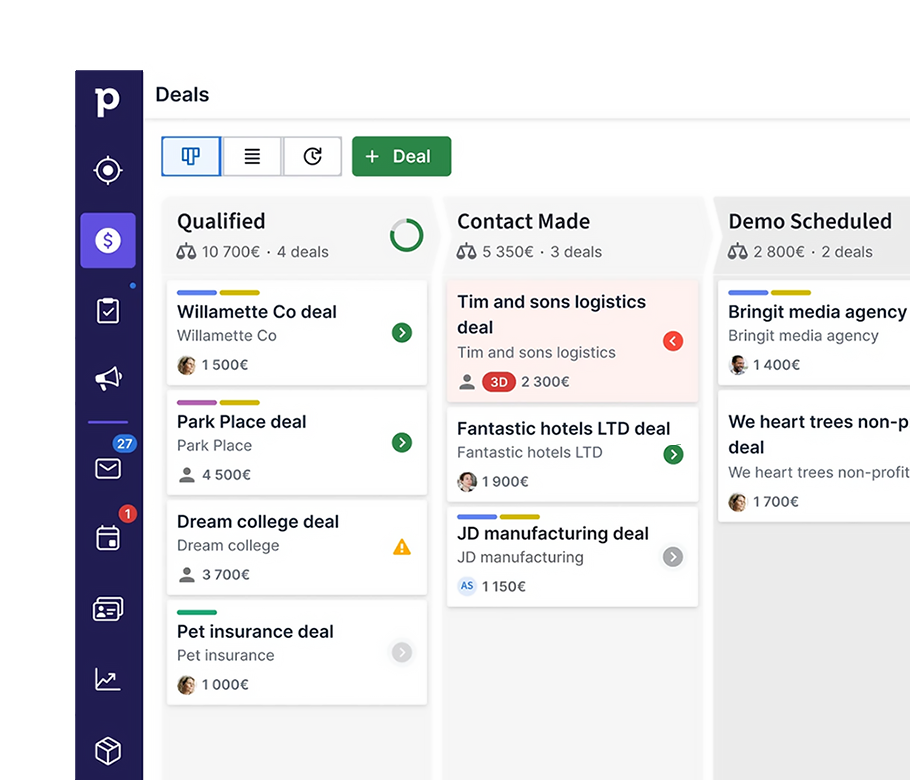Image resolution: width=910 pixels, height=780 pixels.
Task: Open the Park Place deal title
Action: tap(242, 422)
